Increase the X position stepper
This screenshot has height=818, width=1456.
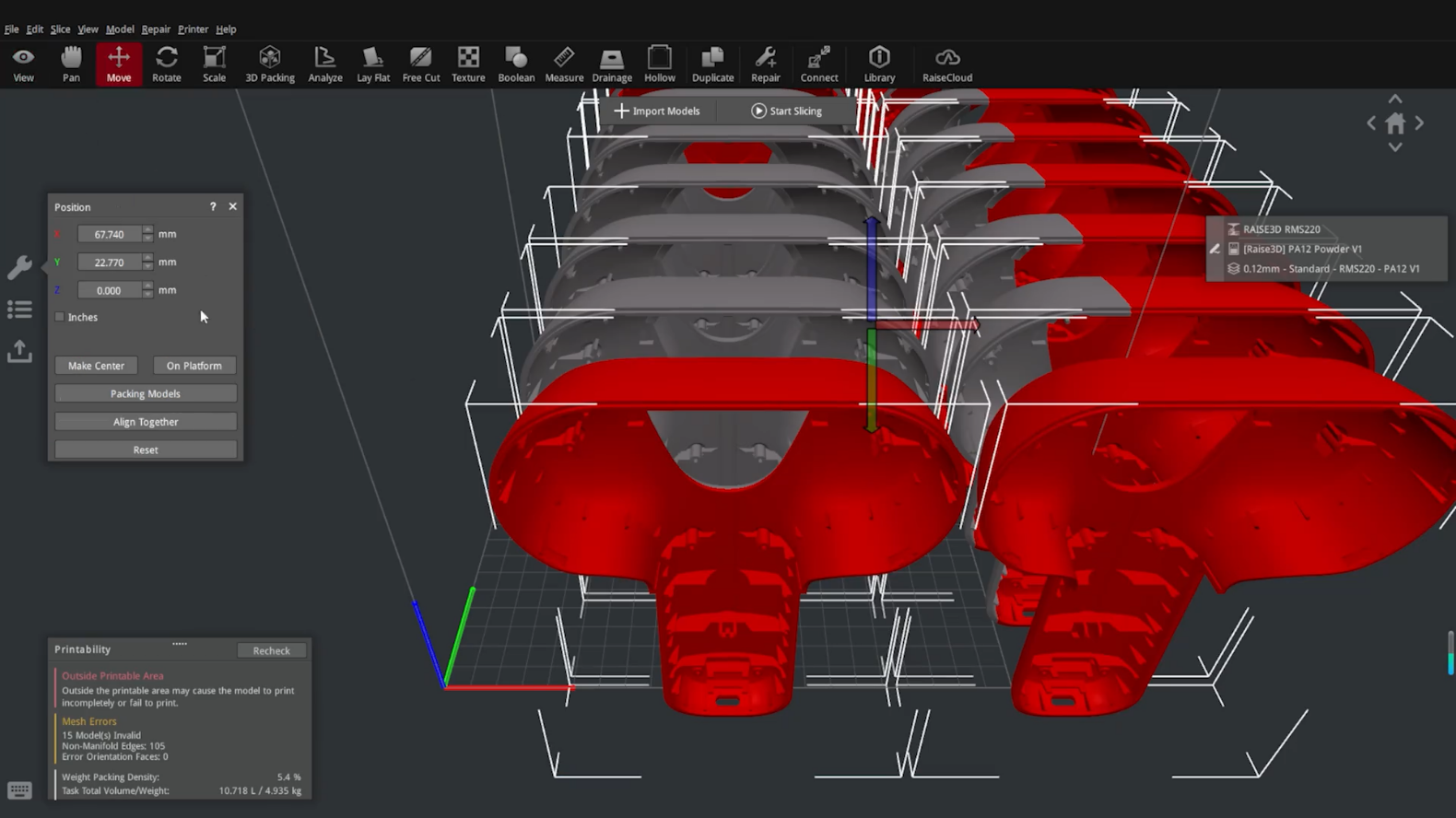(147, 230)
